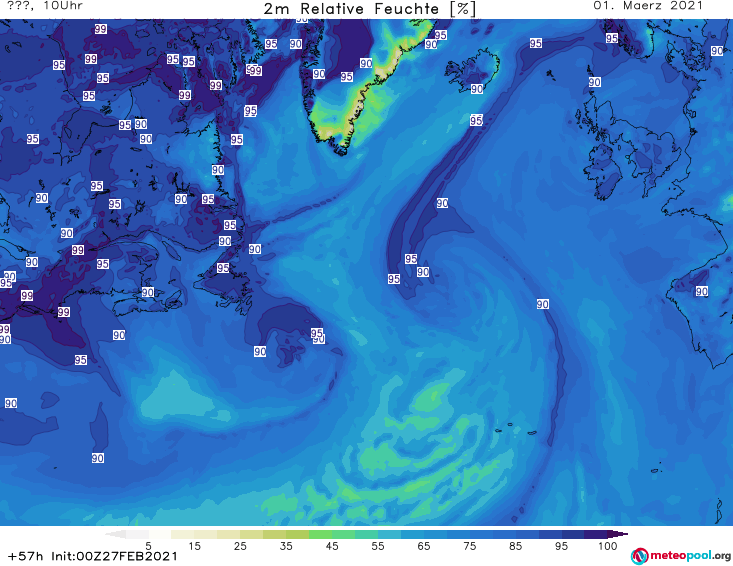Click the colorbar tick label '100'

click(x=608, y=545)
